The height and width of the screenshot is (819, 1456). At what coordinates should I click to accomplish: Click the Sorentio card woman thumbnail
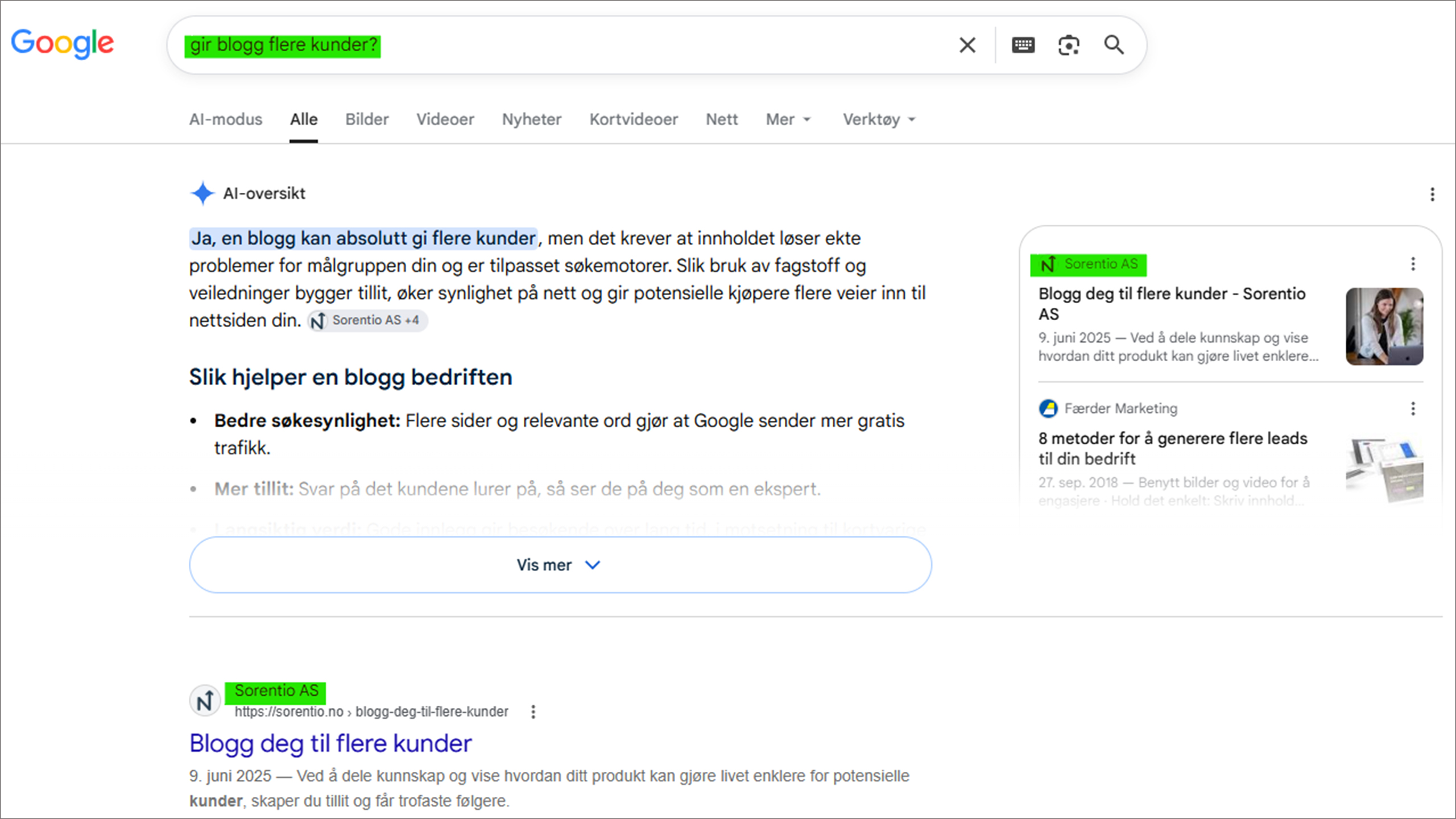click(1384, 326)
